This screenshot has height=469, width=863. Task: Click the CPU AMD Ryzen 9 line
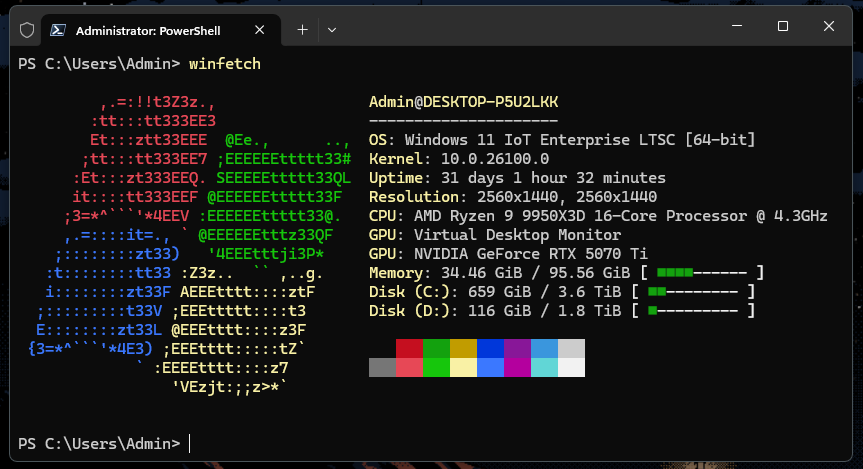tap(598, 216)
